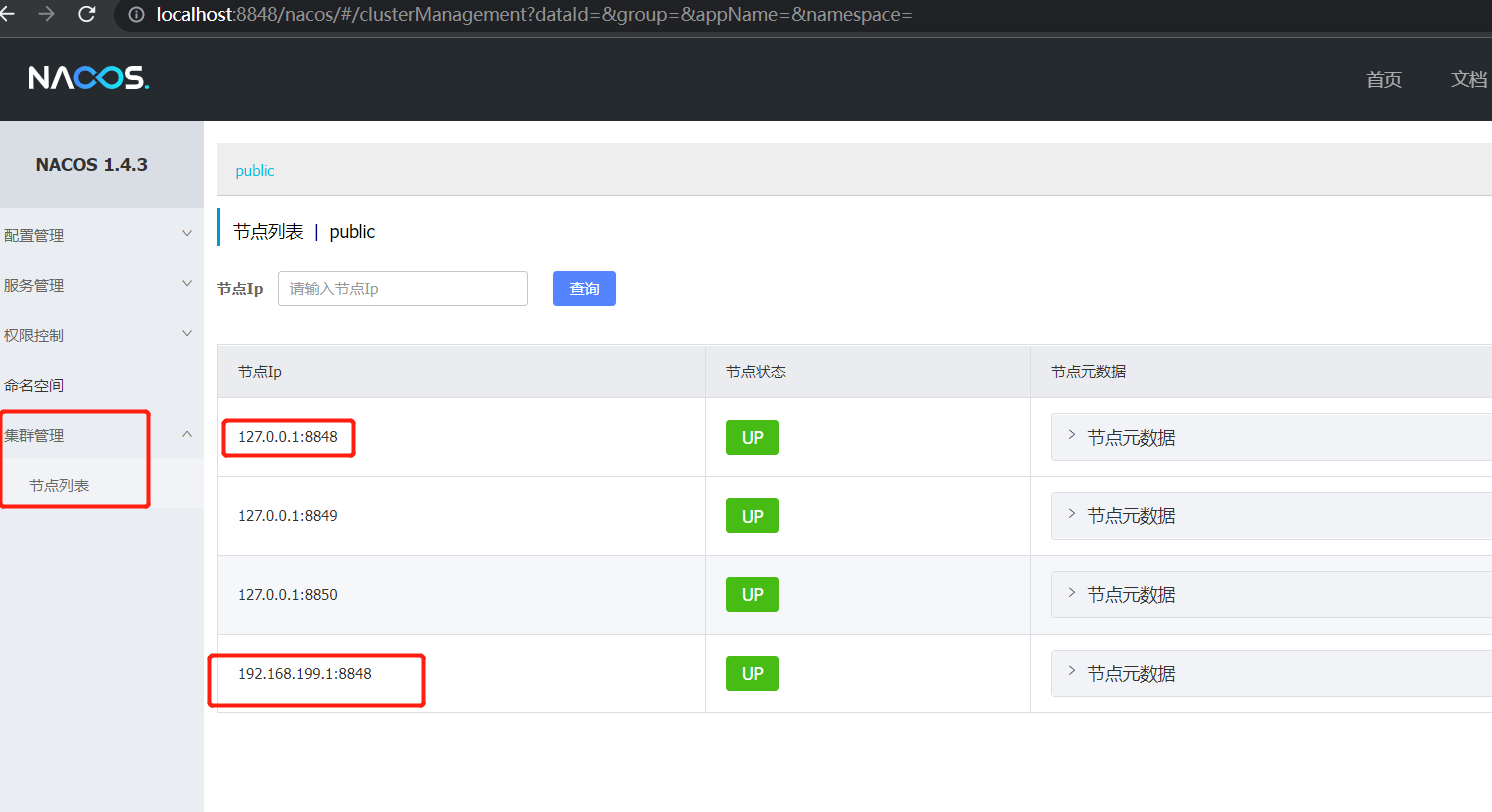Expand 节点元数据 for 127.0.0.1:8849

pyautogui.click(x=1271, y=515)
